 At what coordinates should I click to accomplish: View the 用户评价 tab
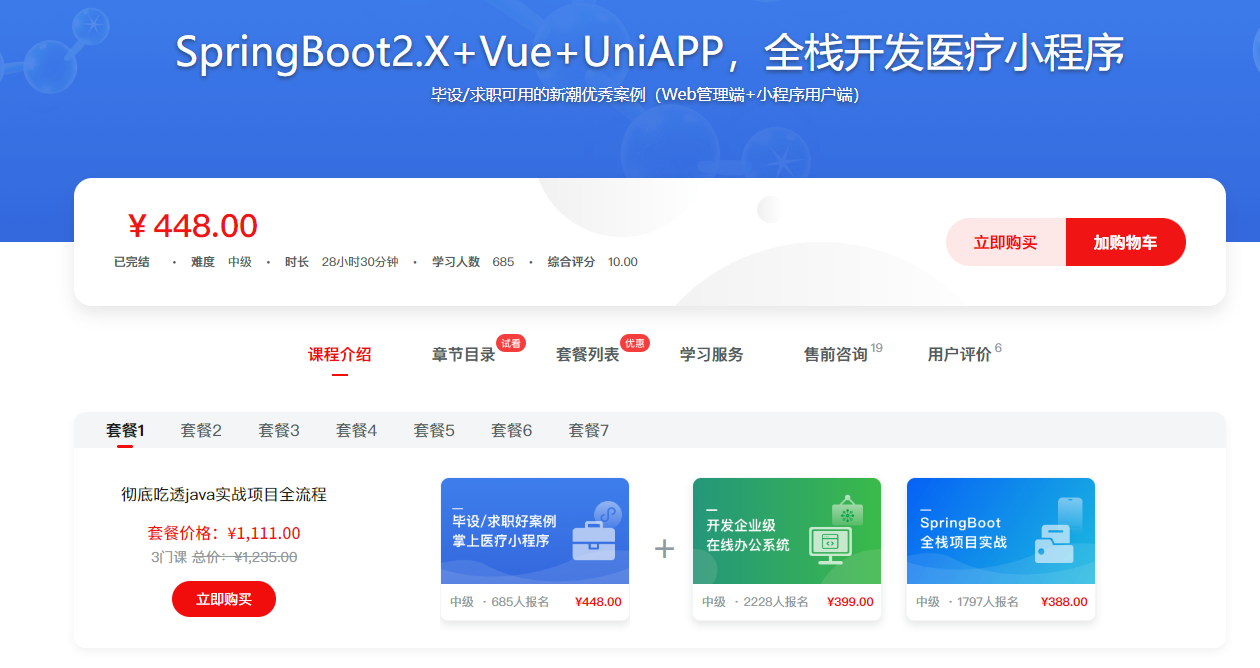tap(960, 354)
